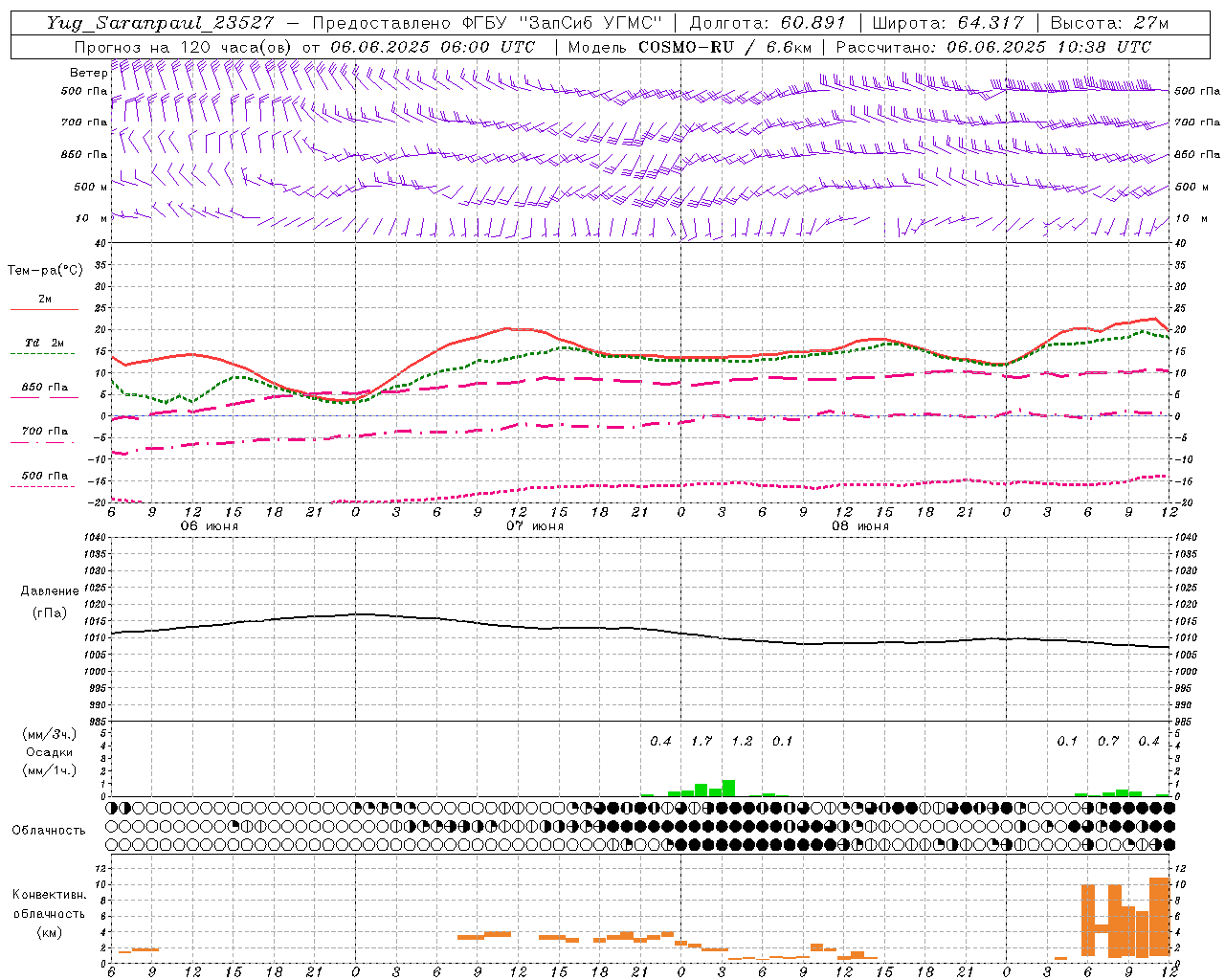Click the Осадки precipitation label
Viewport: 1225px width, 980px height.
50,752
